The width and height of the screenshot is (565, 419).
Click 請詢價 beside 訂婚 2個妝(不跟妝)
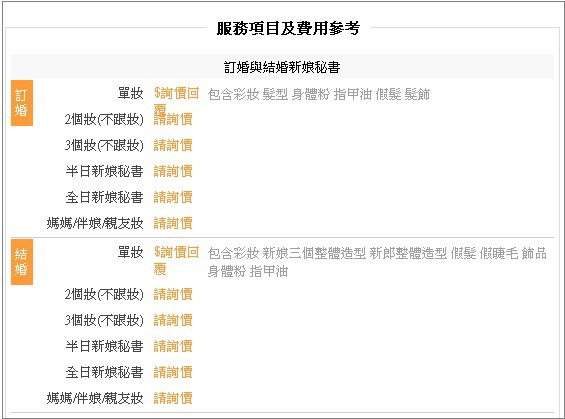pos(173,119)
